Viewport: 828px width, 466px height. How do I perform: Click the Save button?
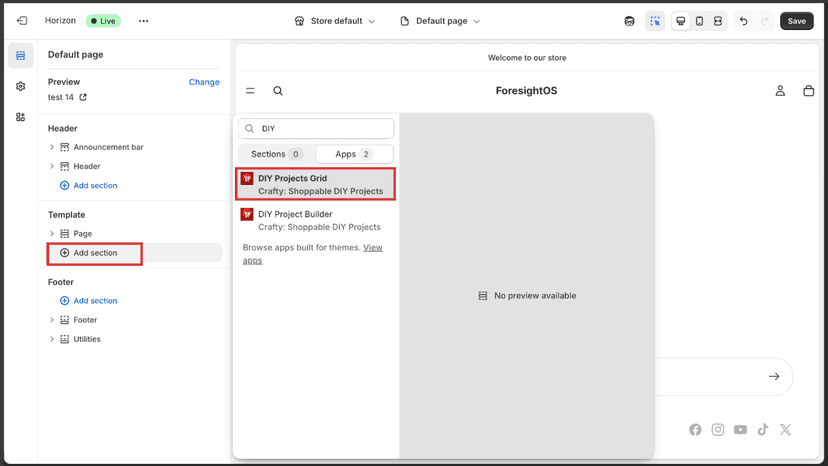(796, 21)
